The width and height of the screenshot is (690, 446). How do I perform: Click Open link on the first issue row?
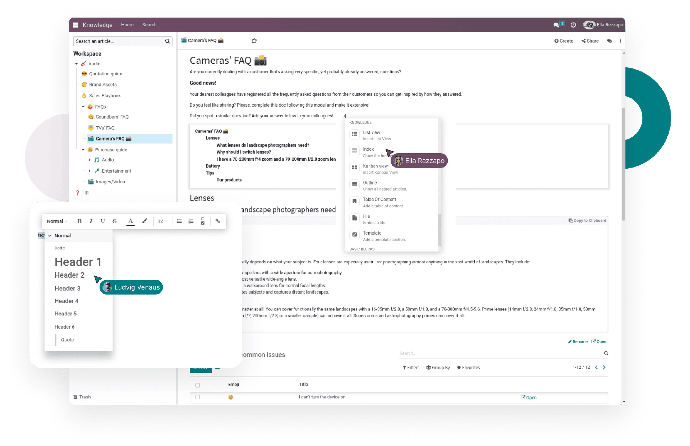coord(529,397)
